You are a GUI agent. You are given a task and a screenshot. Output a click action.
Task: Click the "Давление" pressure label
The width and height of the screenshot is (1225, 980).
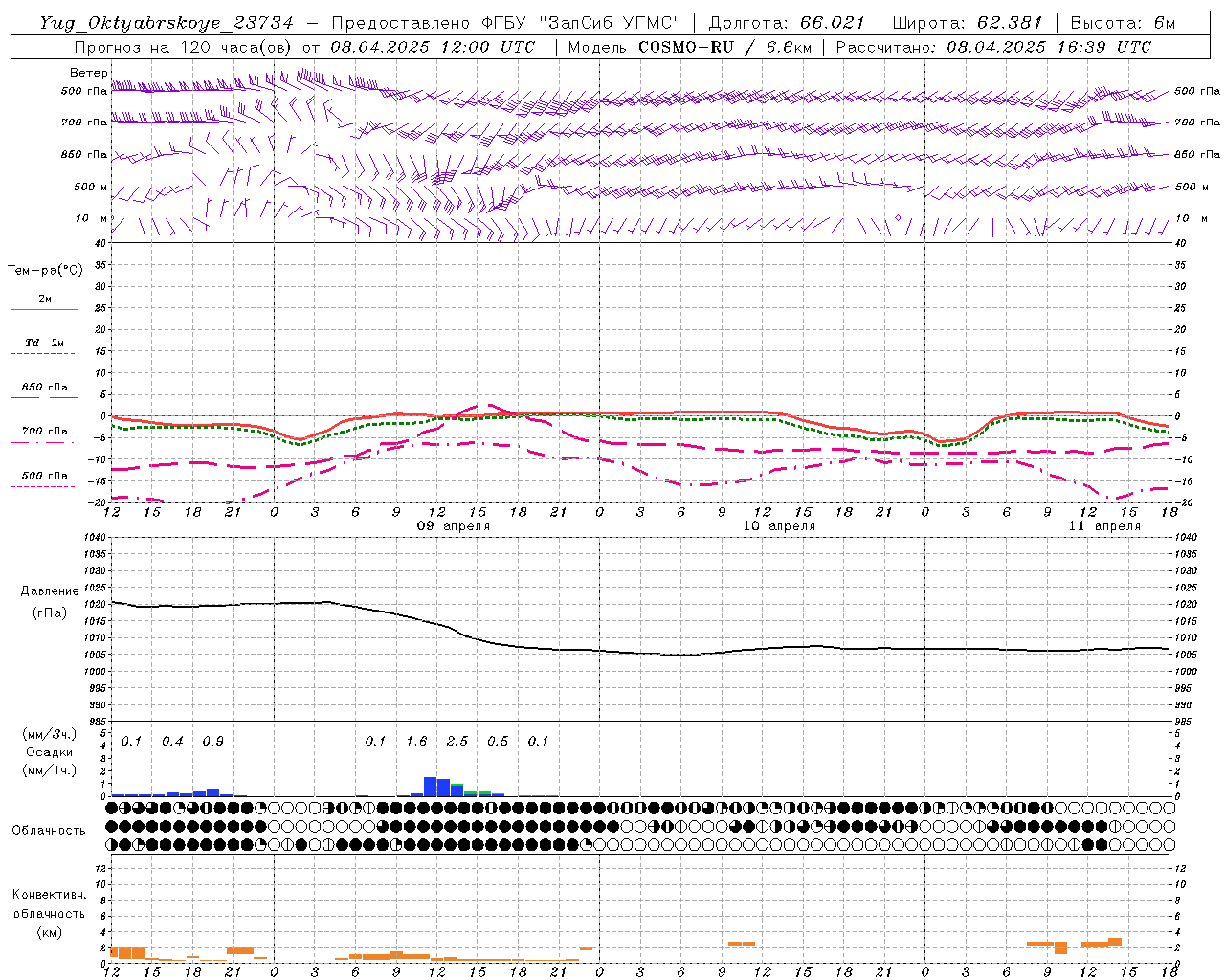click(x=49, y=591)
